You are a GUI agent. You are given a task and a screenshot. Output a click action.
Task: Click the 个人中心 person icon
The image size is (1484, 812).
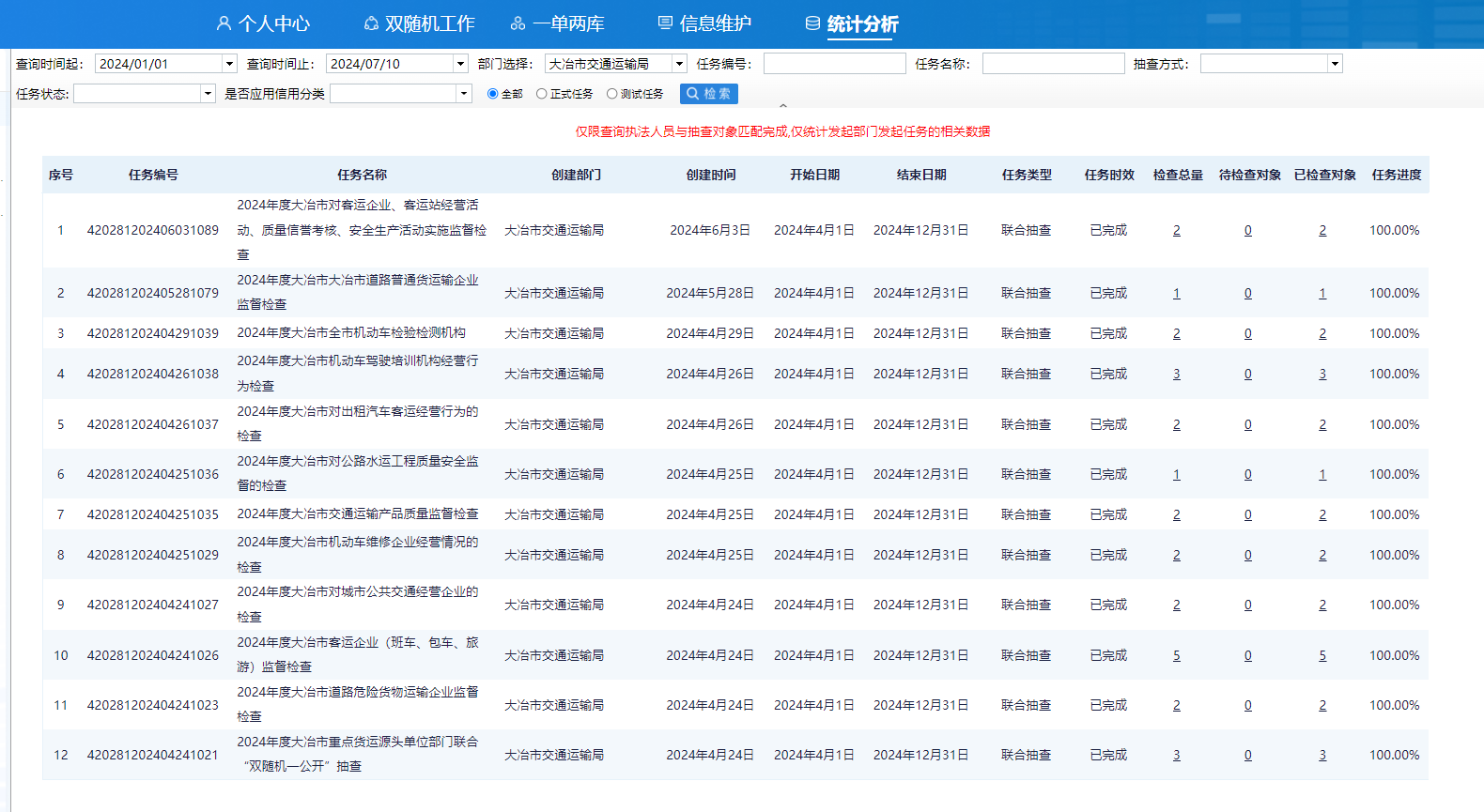tap(224, 23)
